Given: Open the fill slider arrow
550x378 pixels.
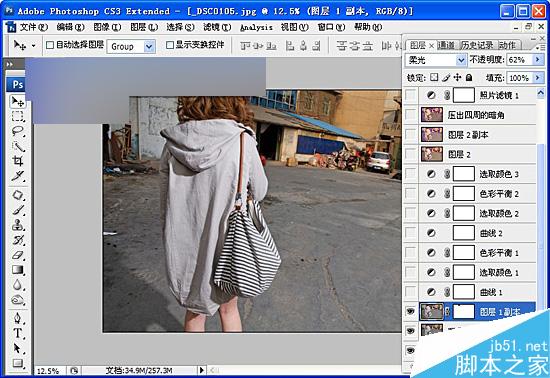Looking at the screenshot, I should point(537,77).
